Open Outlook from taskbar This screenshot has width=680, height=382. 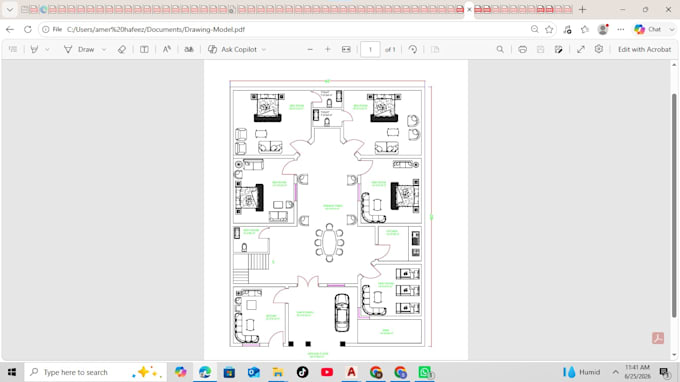(x=254, y=372)
